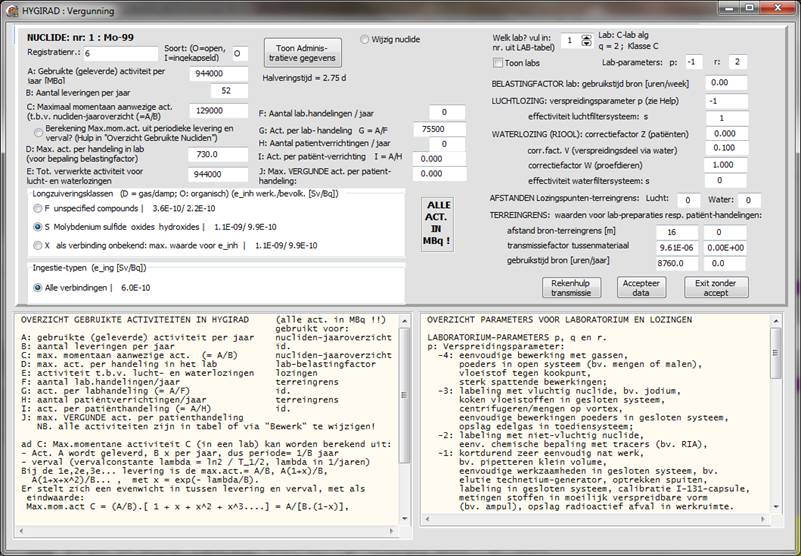The image size is (801, 556).
Task: Edit field A gebruikte activiteit per jaar
Action: tap(219, 74)
